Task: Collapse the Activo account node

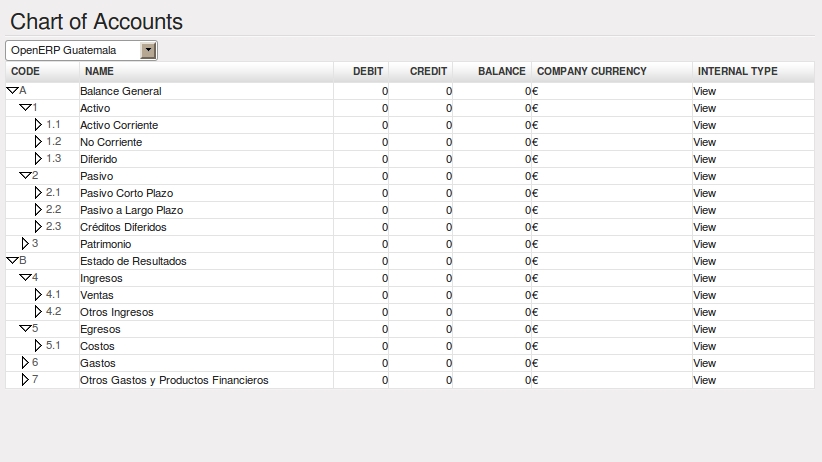Action: [x=25, y=108]
